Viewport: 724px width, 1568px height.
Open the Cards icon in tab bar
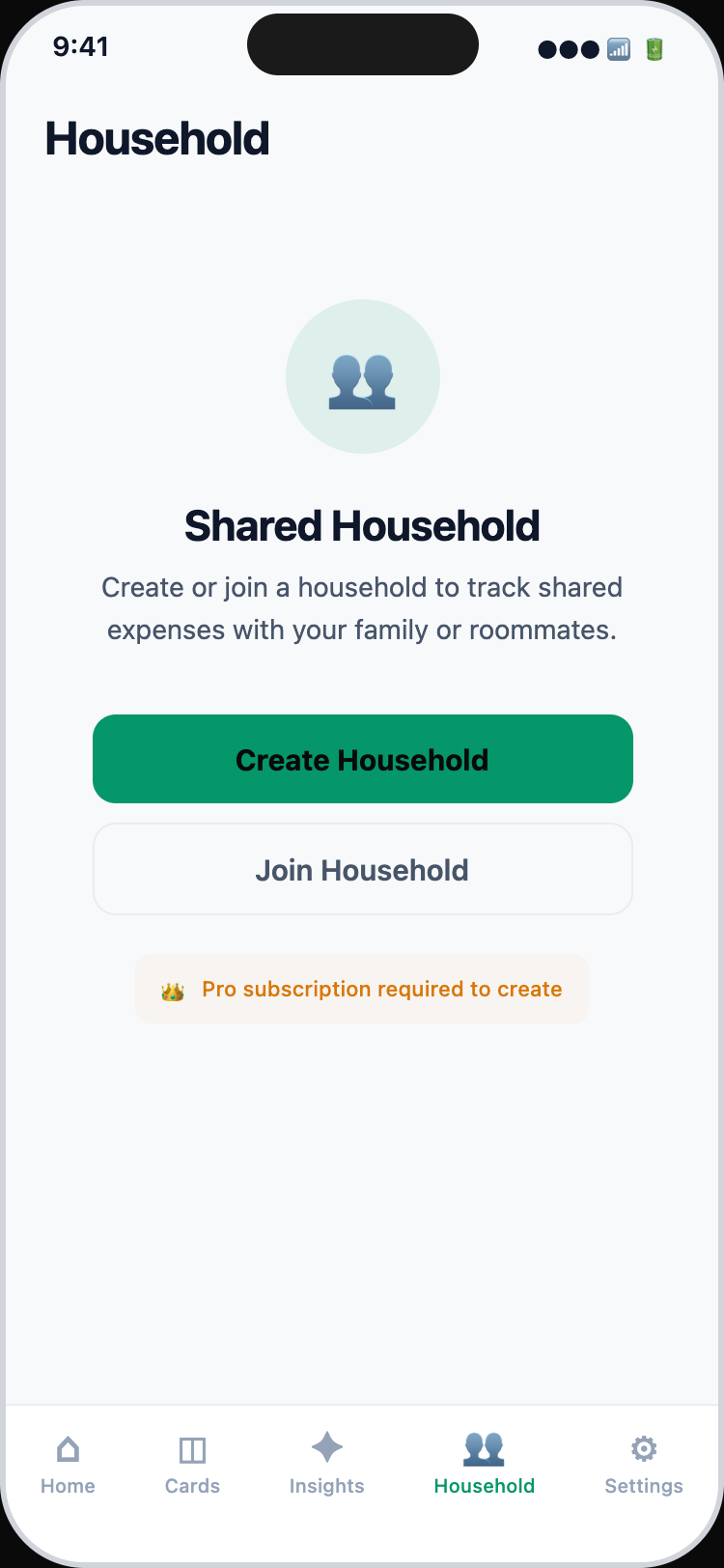(x=192, y=1449)
